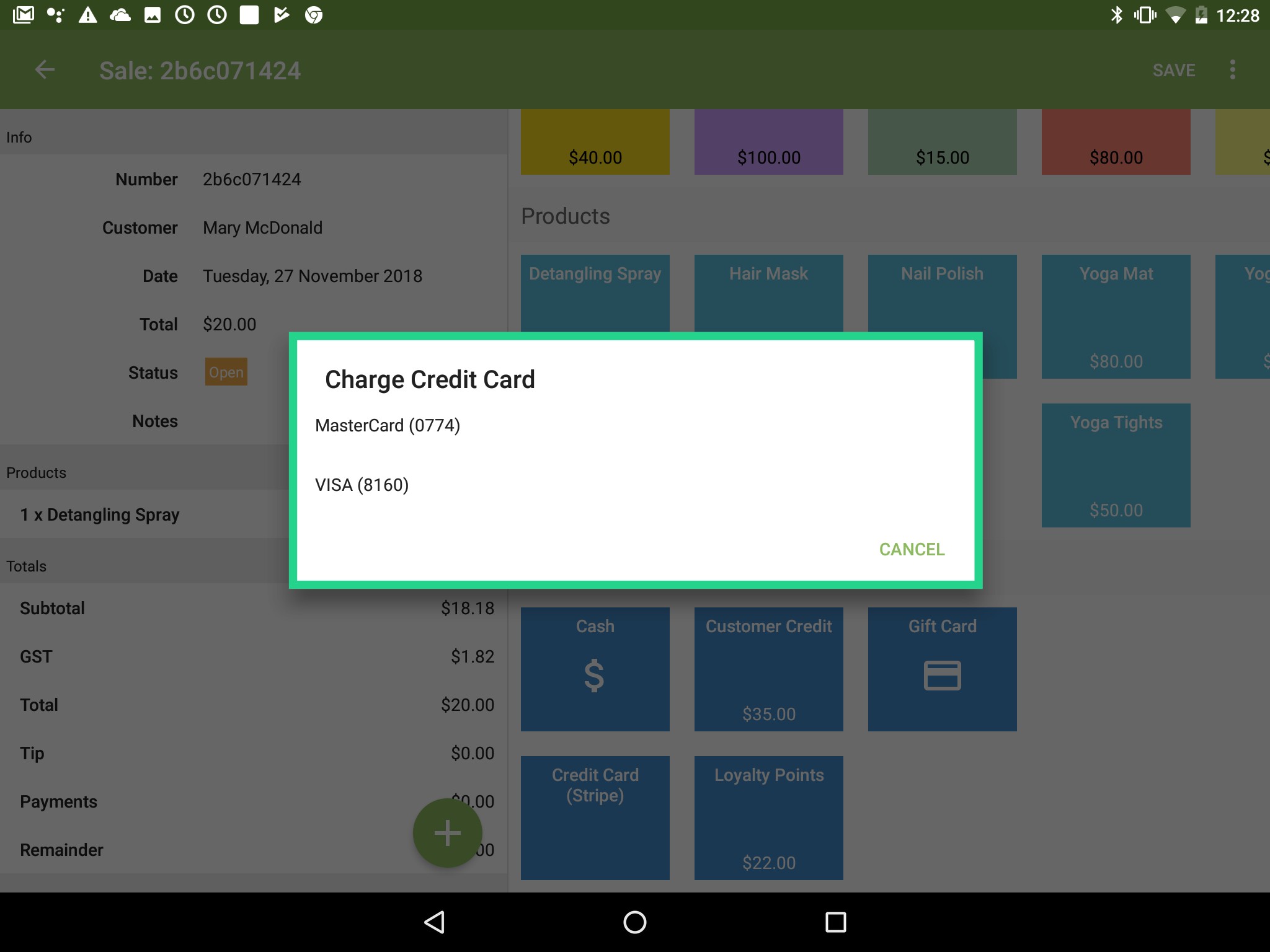Tap the customer name Mary McDonald
This screenshot has height=952, width=1270.
click(x=262, y=227)
